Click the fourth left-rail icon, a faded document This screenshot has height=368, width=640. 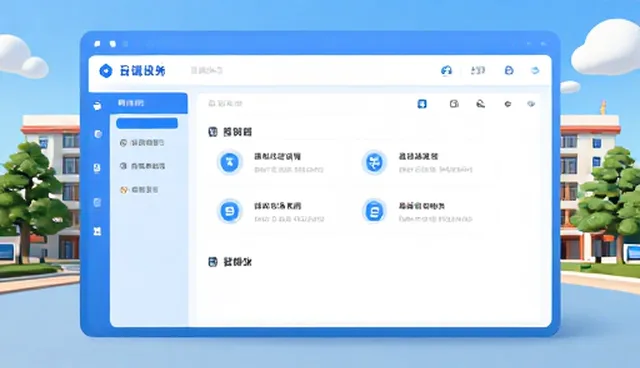tap(97, 202)
